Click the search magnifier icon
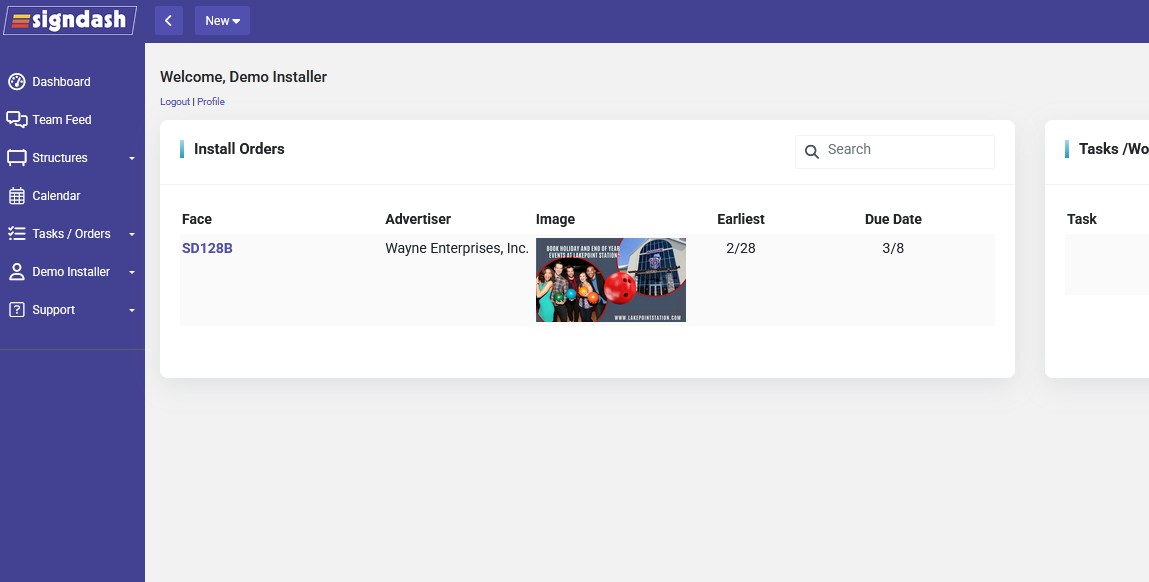Image resolution: width=1149 pixels, height=582 pixels. coord(812,152)
